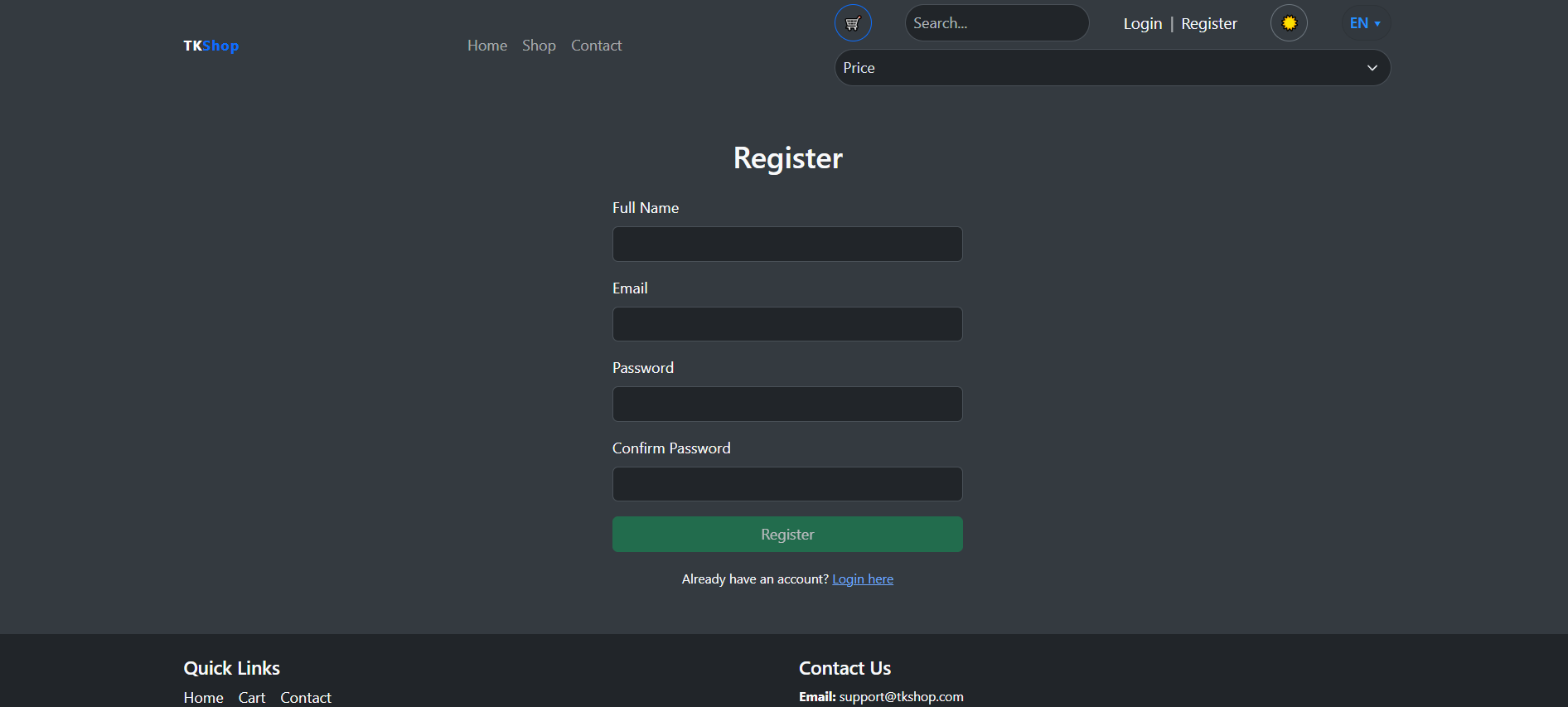The width and height of the screenshot is (1568, 707).
Task: Select the Password input field
Action: (786, 404)
